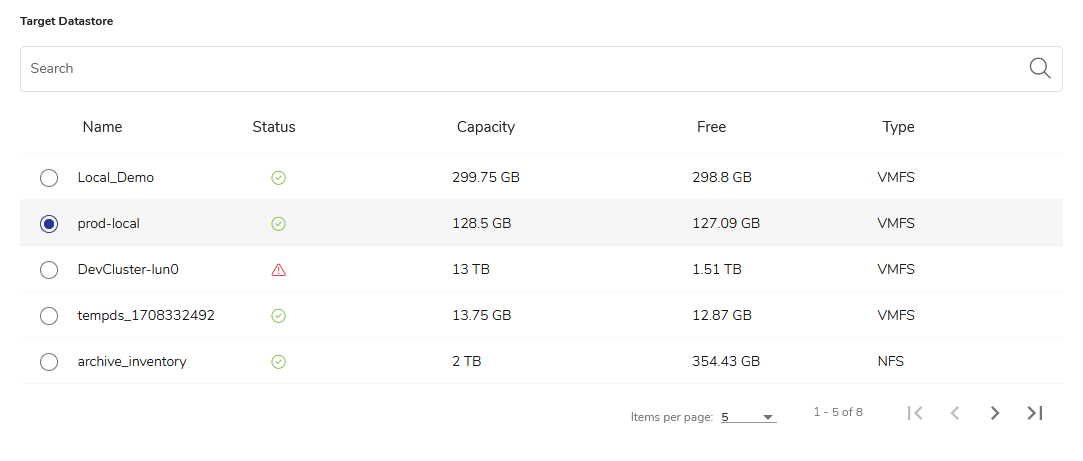This screenshot has width=1083, height=461.
Task: Sort by the Capacity column header
Action: coord(485,127)
